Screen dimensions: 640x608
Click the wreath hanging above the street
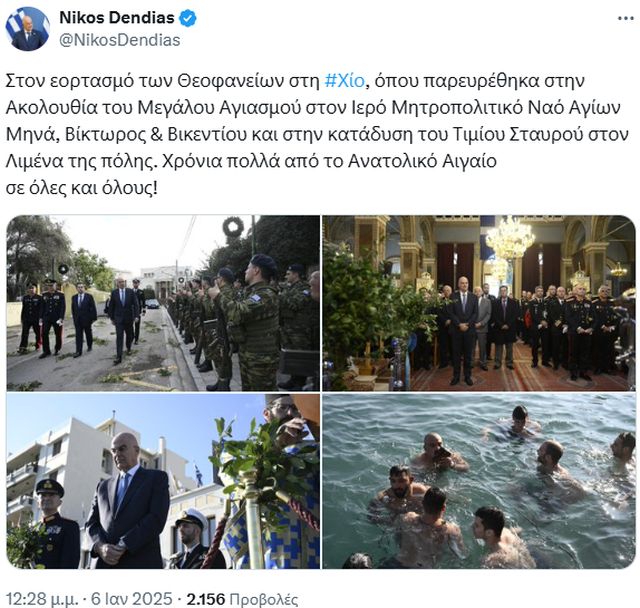tap(233, 227)
